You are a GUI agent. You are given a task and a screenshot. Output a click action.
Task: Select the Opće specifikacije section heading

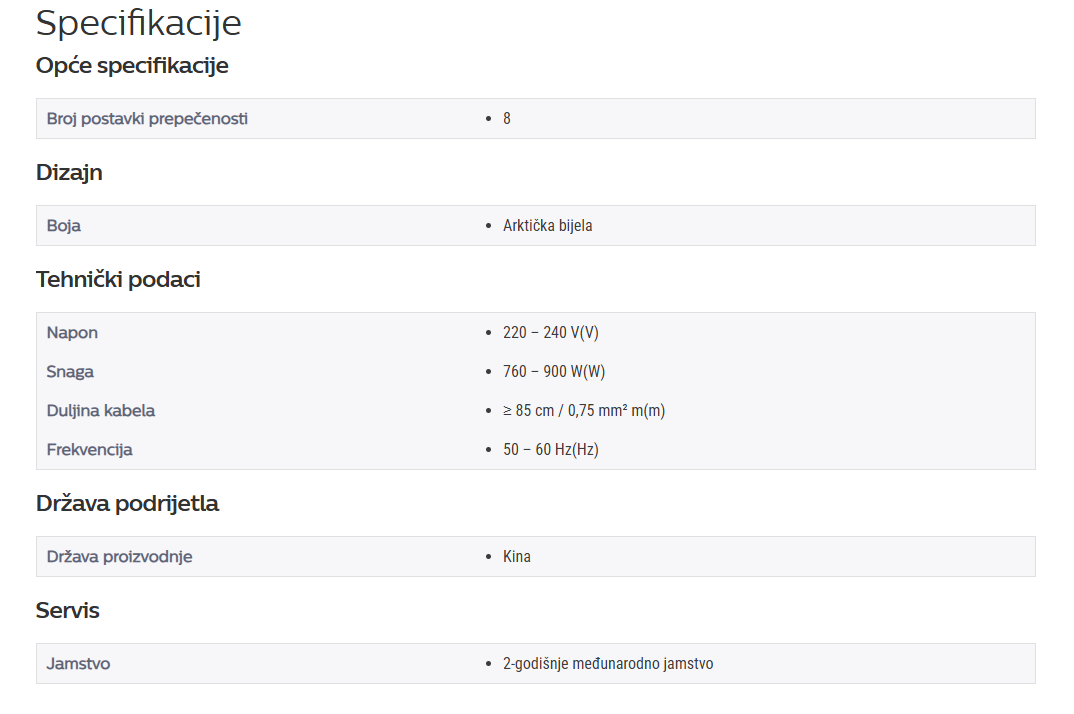[132, 66]
